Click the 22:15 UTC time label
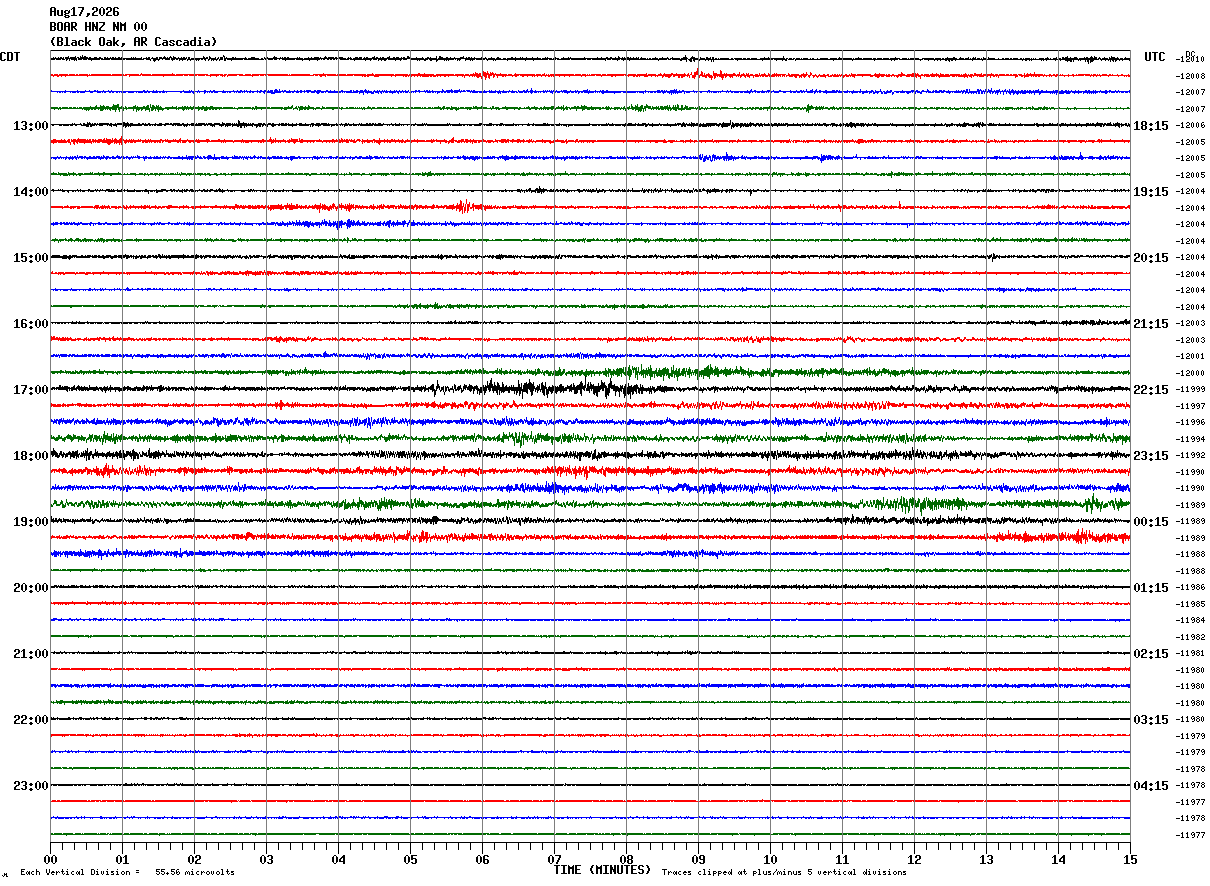Screen dimensions: 1210x886 coord(1151,389)
